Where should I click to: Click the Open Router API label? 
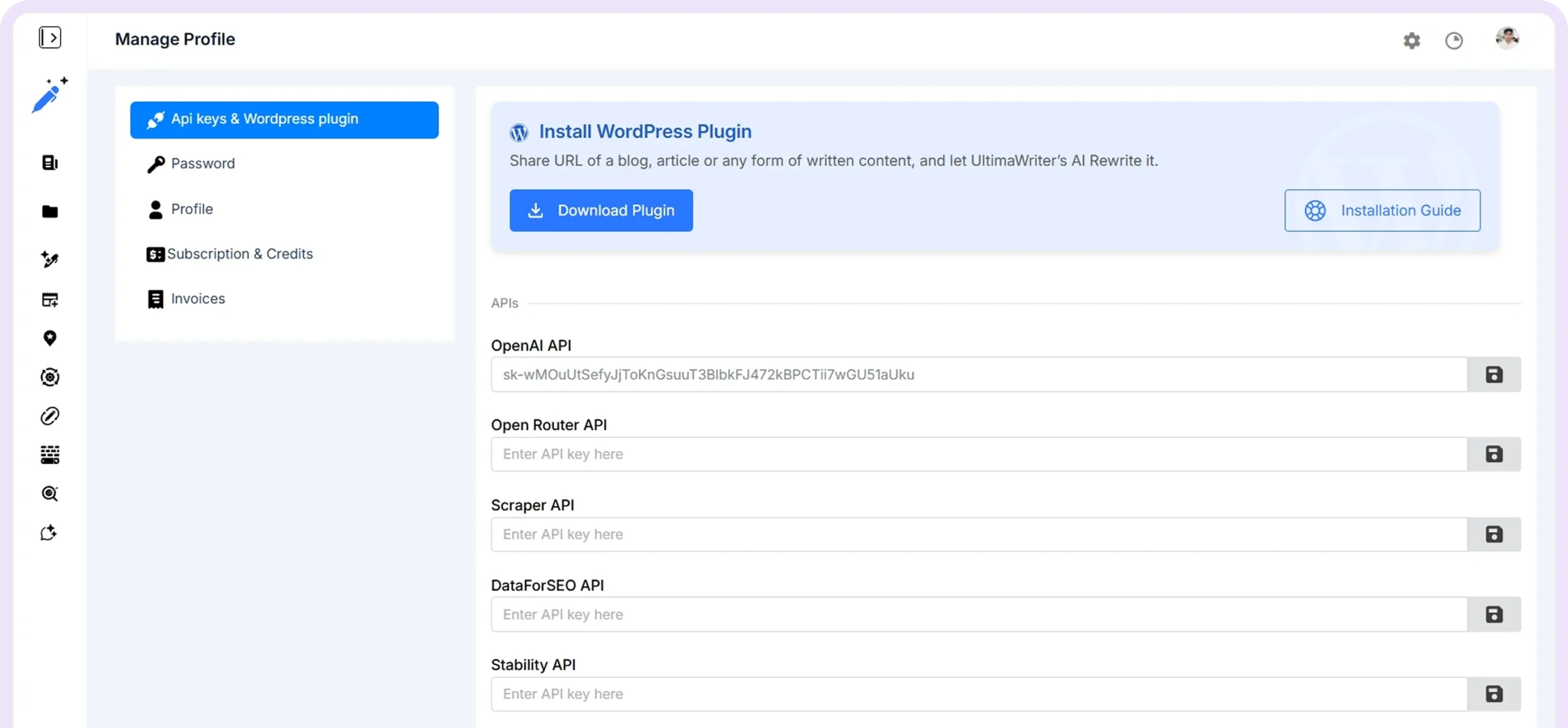tap(549, 424)
